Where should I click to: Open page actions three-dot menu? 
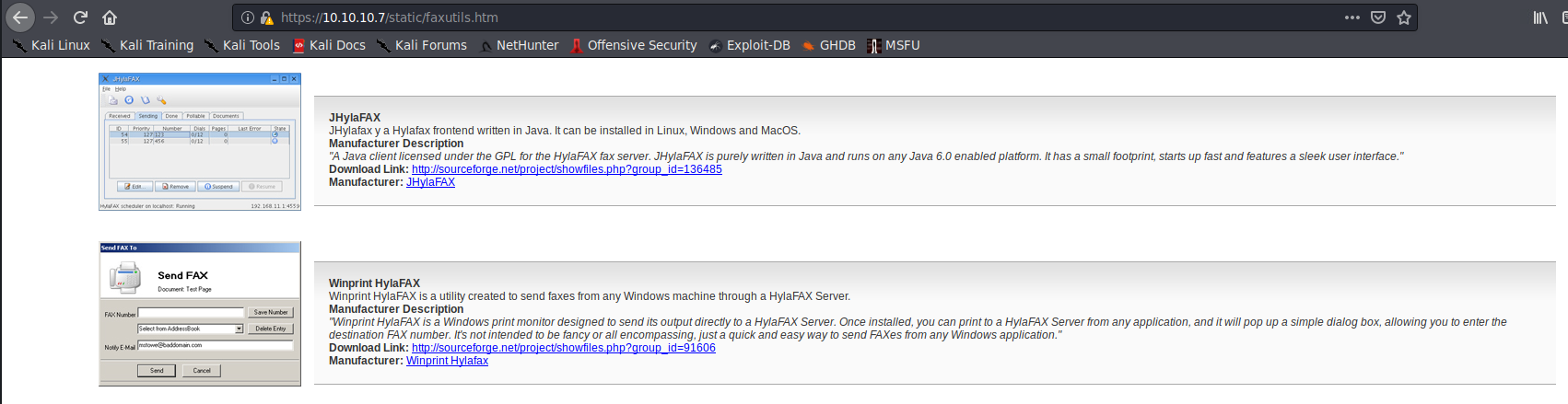click(x=1352, y=17)
